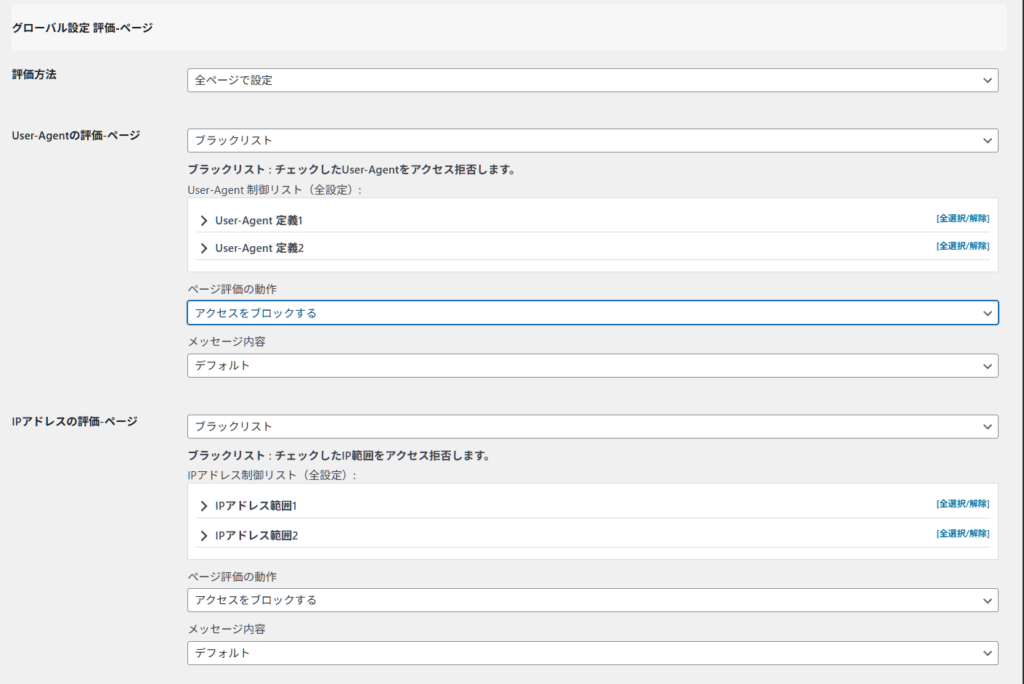The height and width of the screenshot is (684, 1024).
Task: Expand the IPアドレス範囲2 row label
Action: pyautogui.click(x=257, y=535)
